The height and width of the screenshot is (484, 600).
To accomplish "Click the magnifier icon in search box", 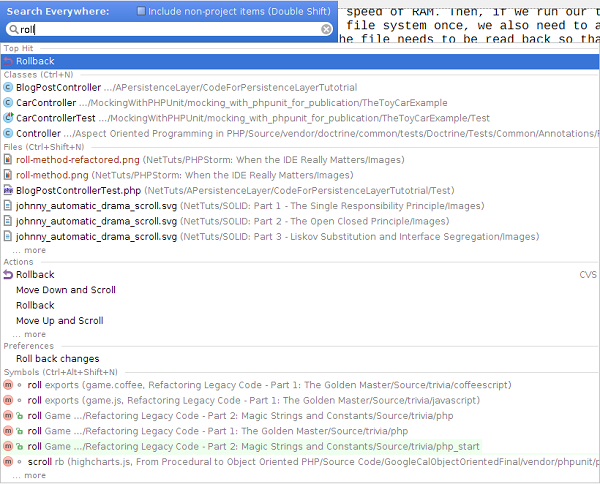I will pyautogui.click(x=13, y=29).
